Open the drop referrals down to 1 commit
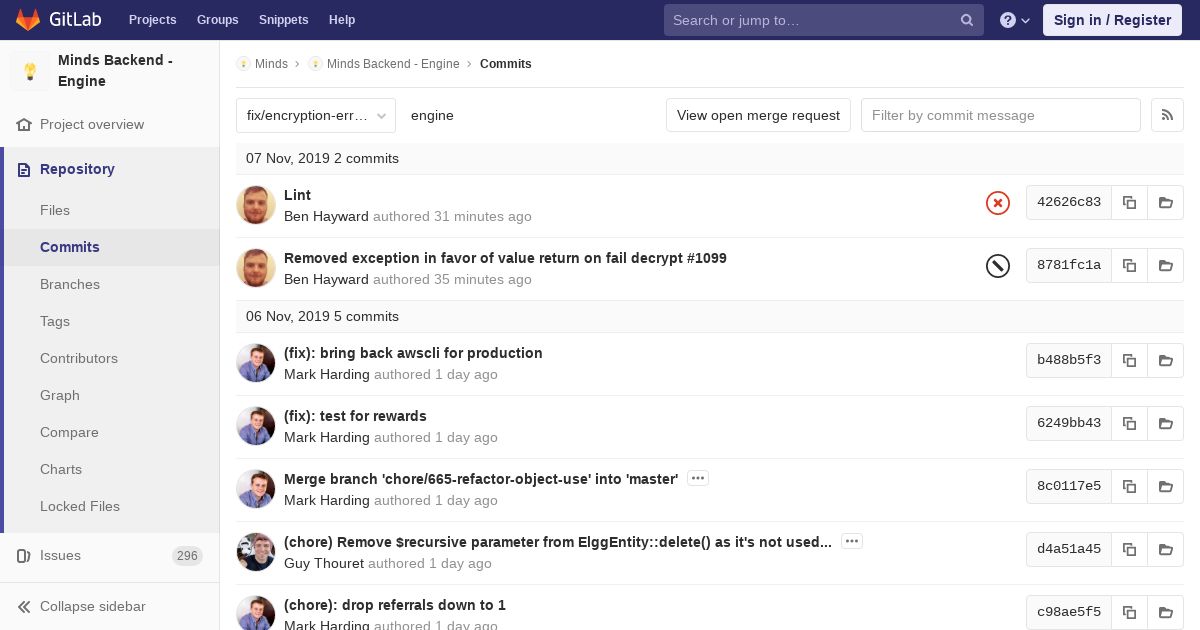The width and height of the screenshot is (1200, 630). 395,605
